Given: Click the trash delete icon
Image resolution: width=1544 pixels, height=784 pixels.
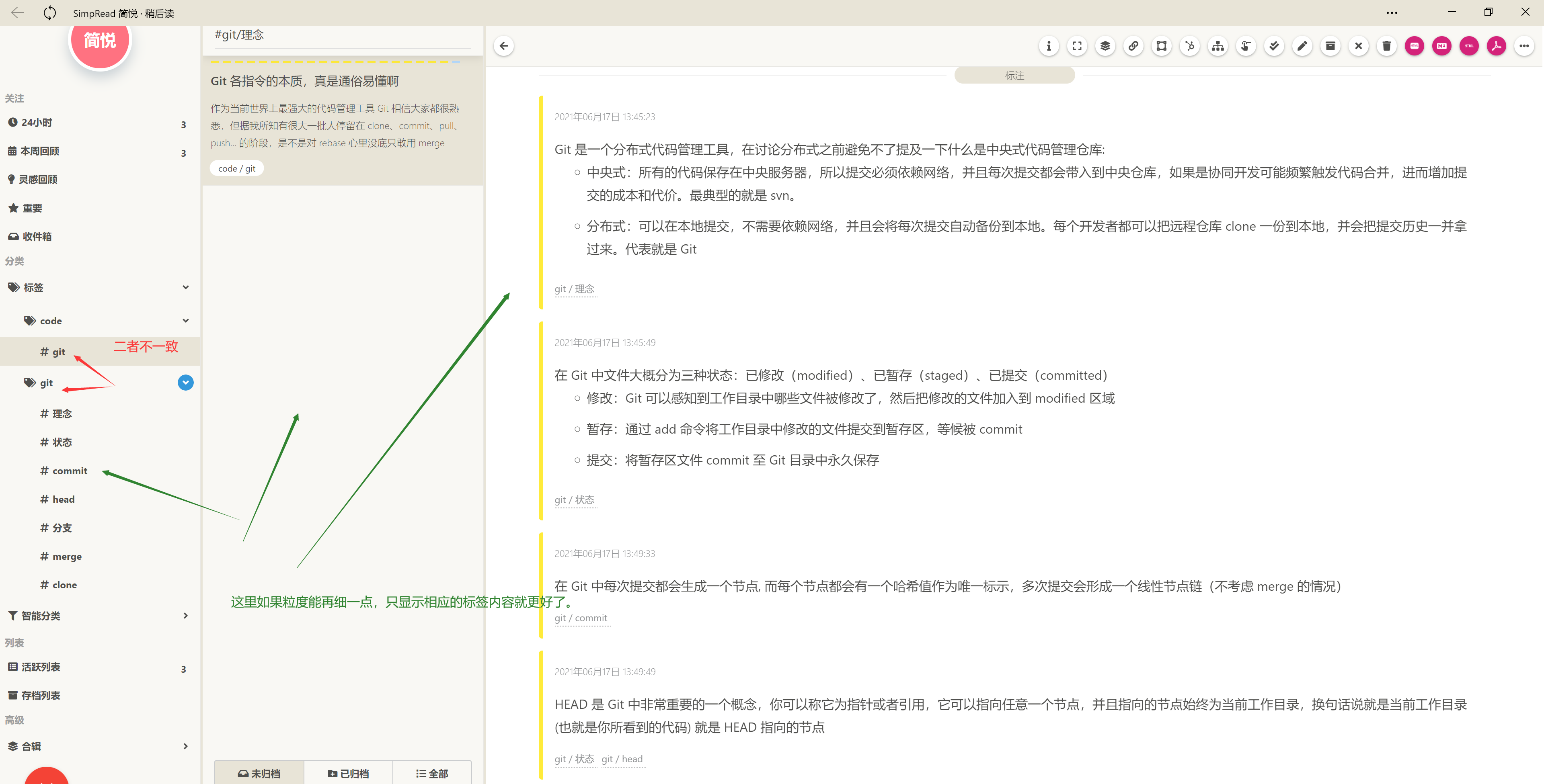Looking at the screenshot, I should (1386, 46).
